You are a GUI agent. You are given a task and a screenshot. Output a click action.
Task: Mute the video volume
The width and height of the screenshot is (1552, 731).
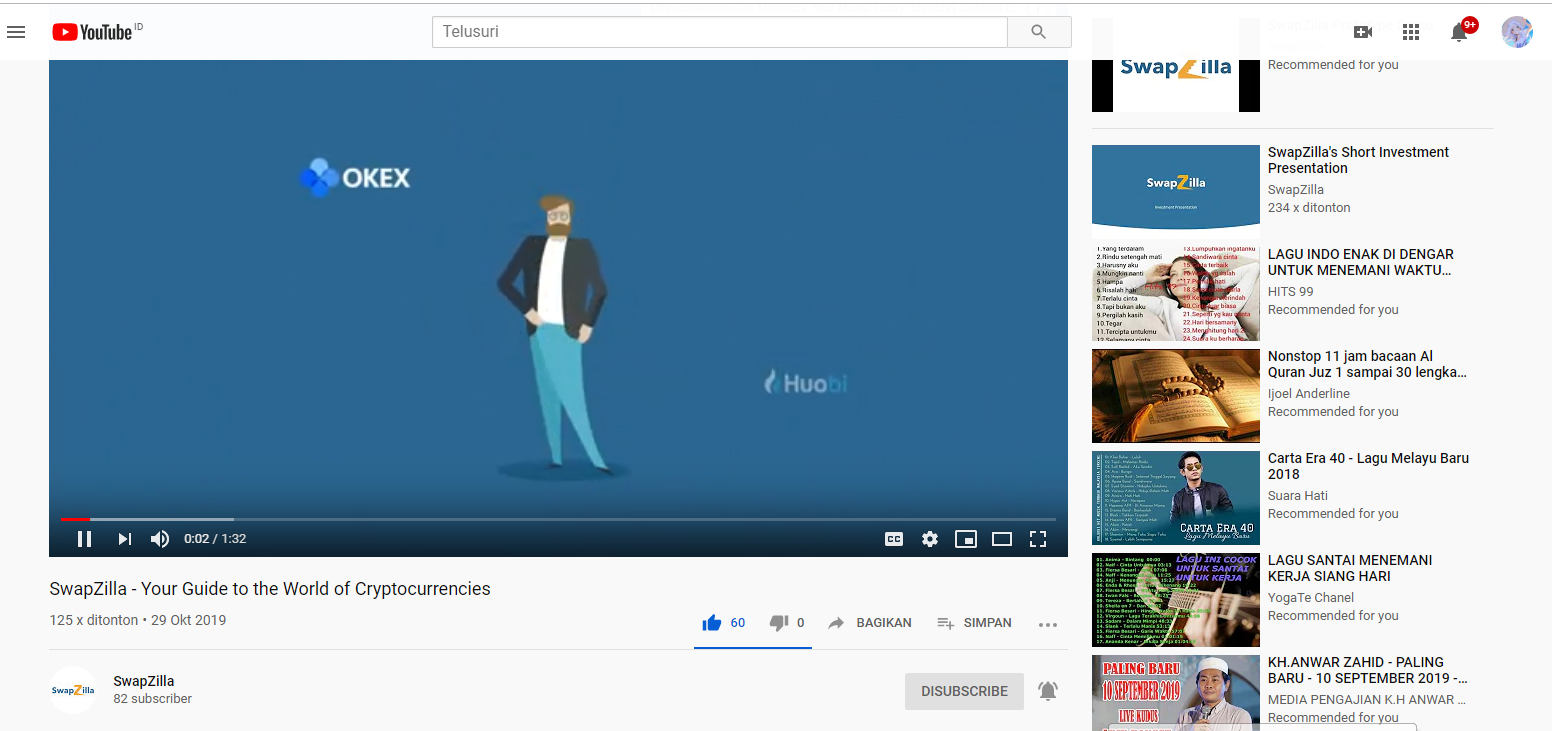[x=160, y=539]
